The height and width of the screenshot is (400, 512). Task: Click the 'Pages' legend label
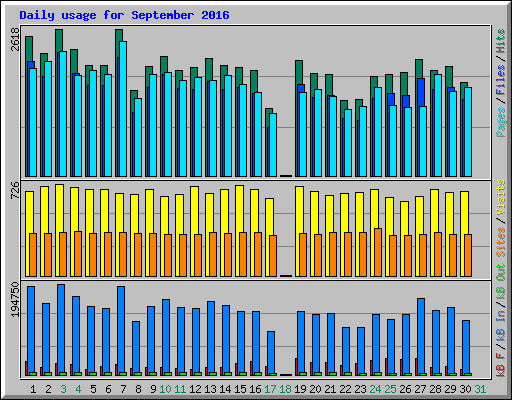501,122
